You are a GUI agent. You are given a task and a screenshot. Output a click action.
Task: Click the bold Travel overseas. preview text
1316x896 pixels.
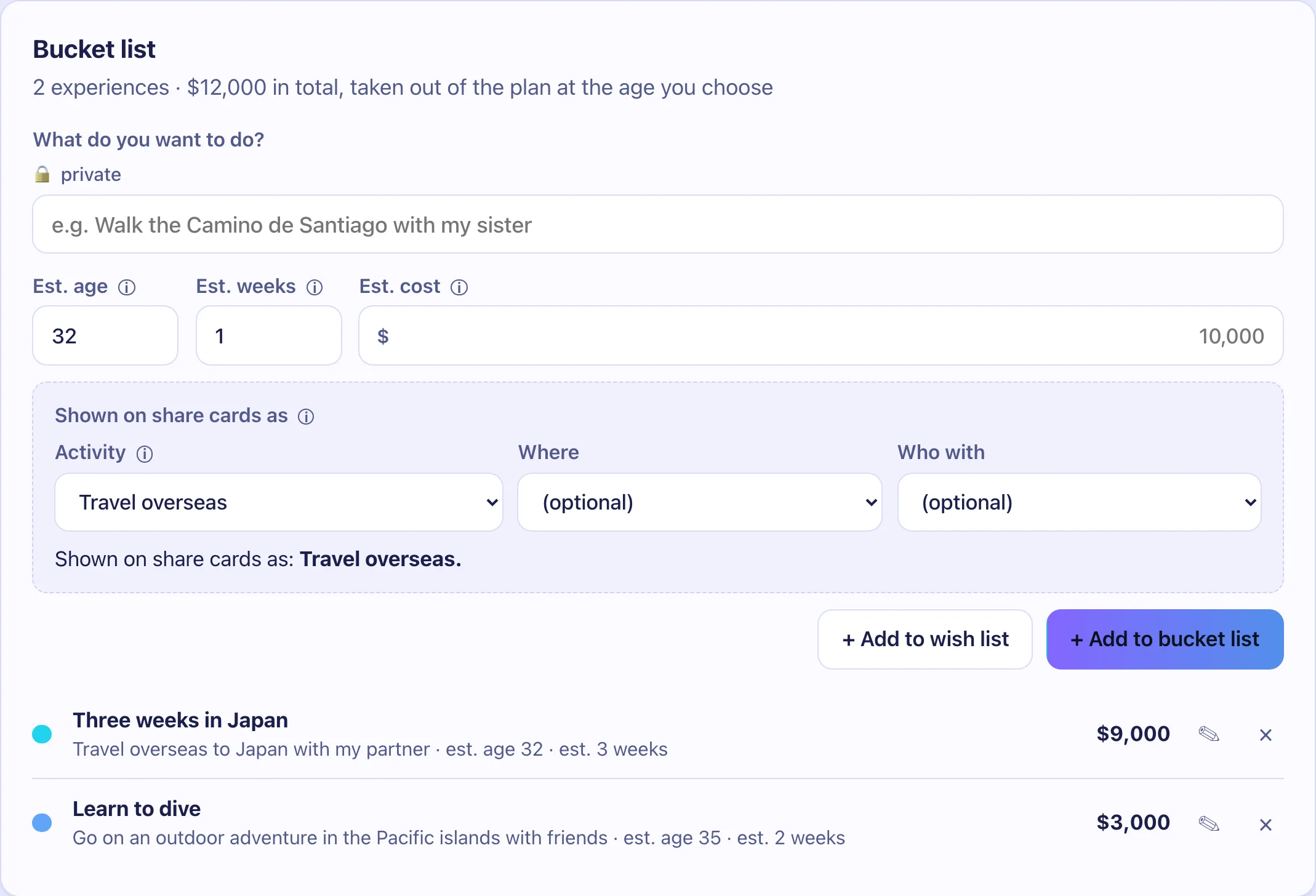(x=380, y=559)
